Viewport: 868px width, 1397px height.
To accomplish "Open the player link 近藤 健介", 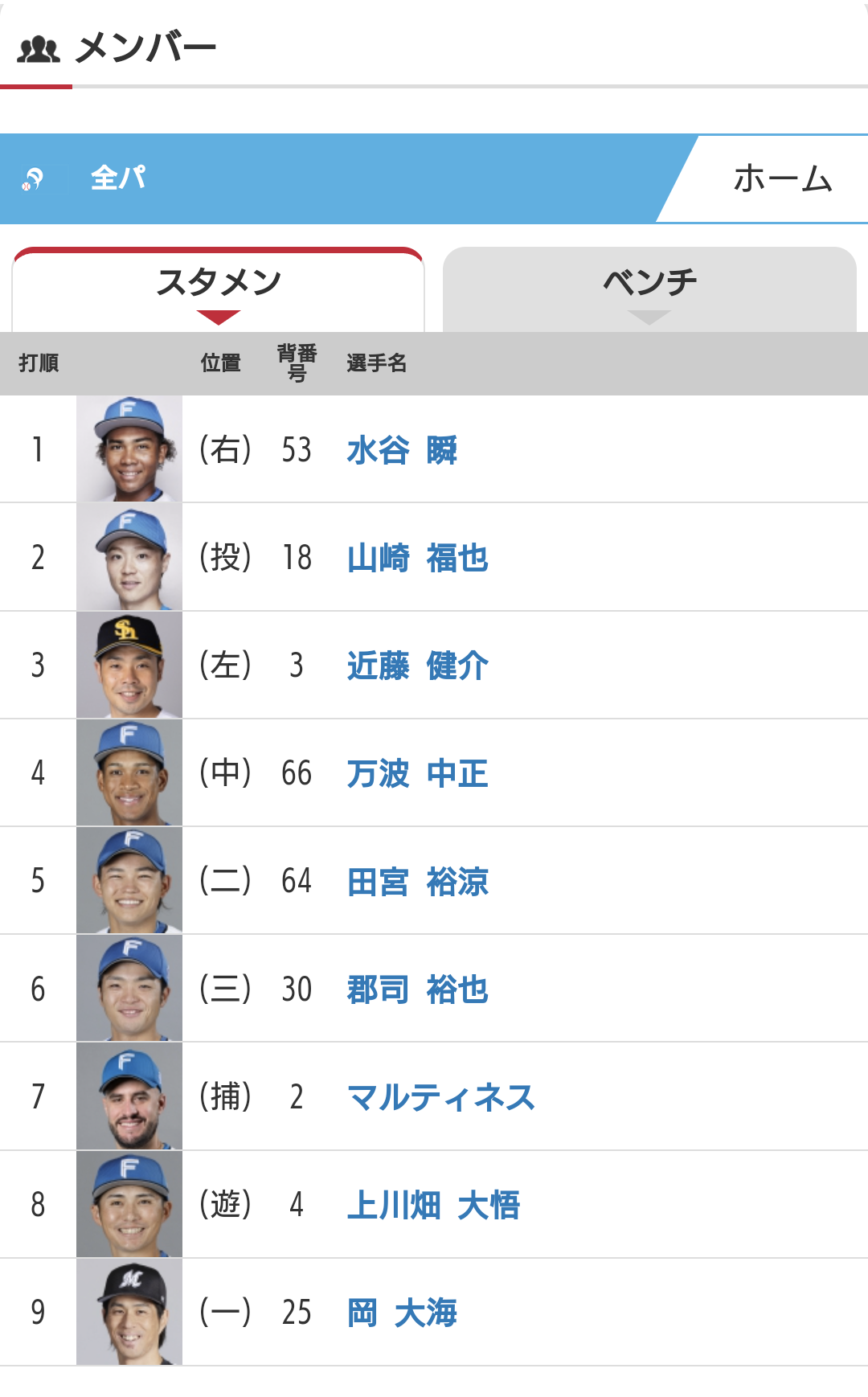I will (x=417, y=666).
